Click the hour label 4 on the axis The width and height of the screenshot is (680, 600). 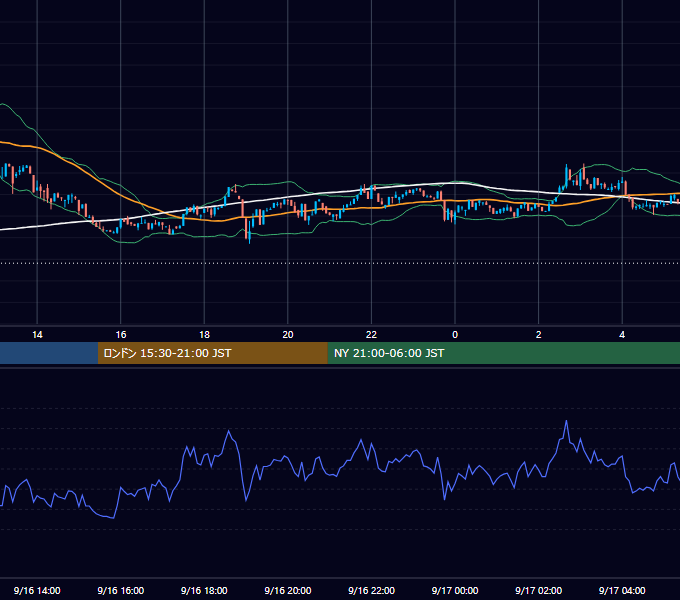tap(622, 335)
